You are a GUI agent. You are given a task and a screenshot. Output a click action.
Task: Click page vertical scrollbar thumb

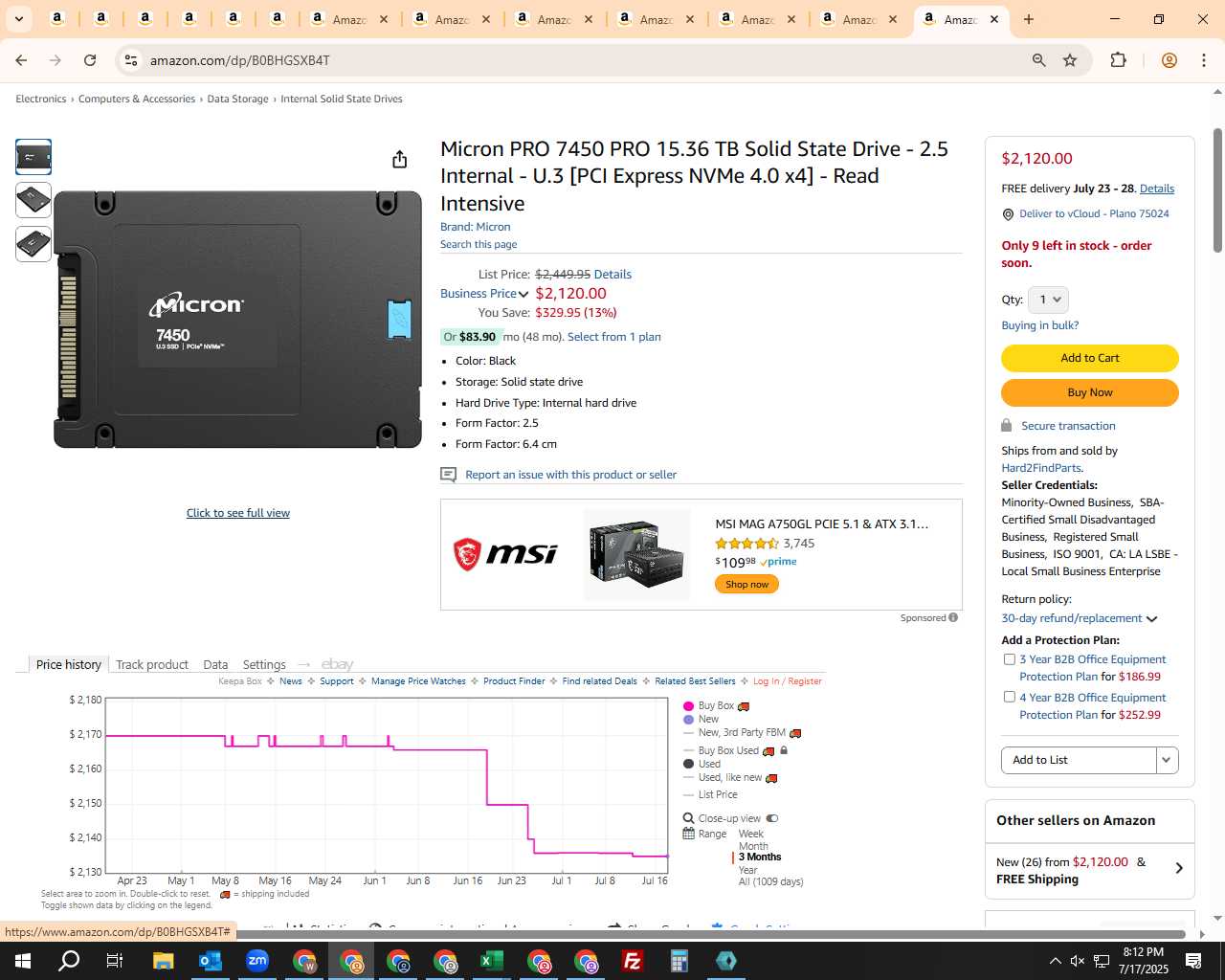[x=1217, y=189]
